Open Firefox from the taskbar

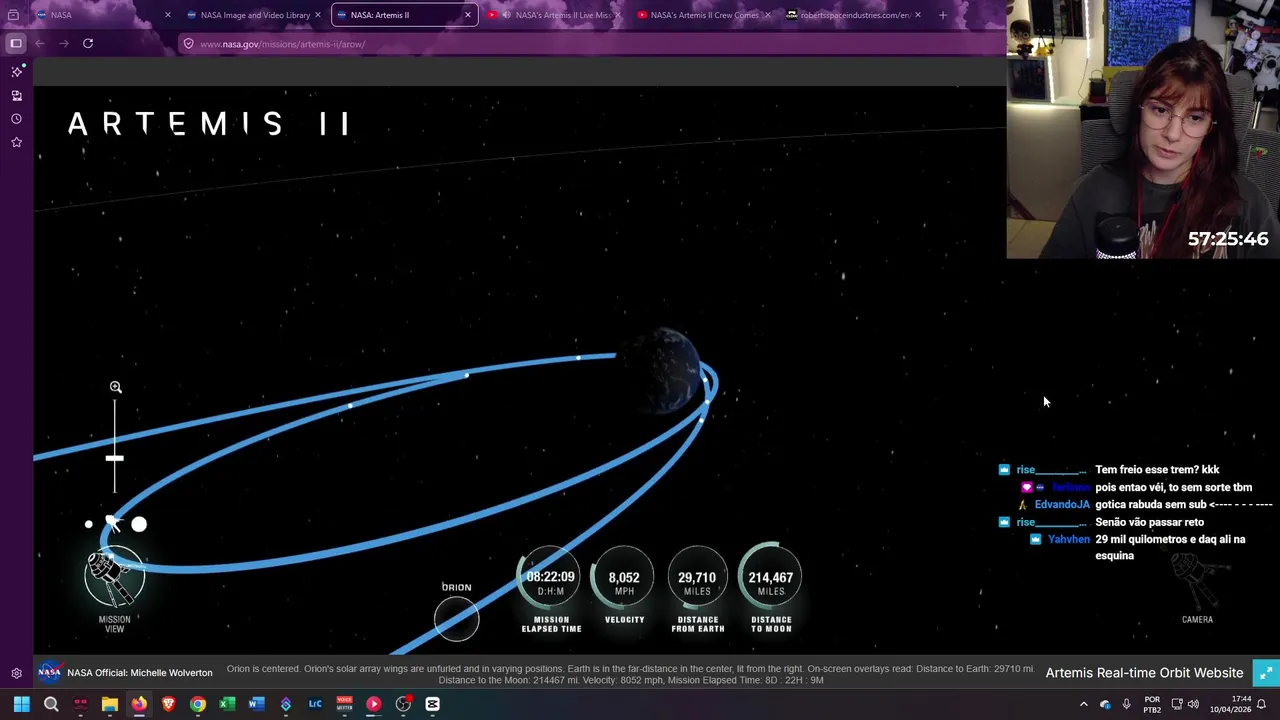pos(139,704)
